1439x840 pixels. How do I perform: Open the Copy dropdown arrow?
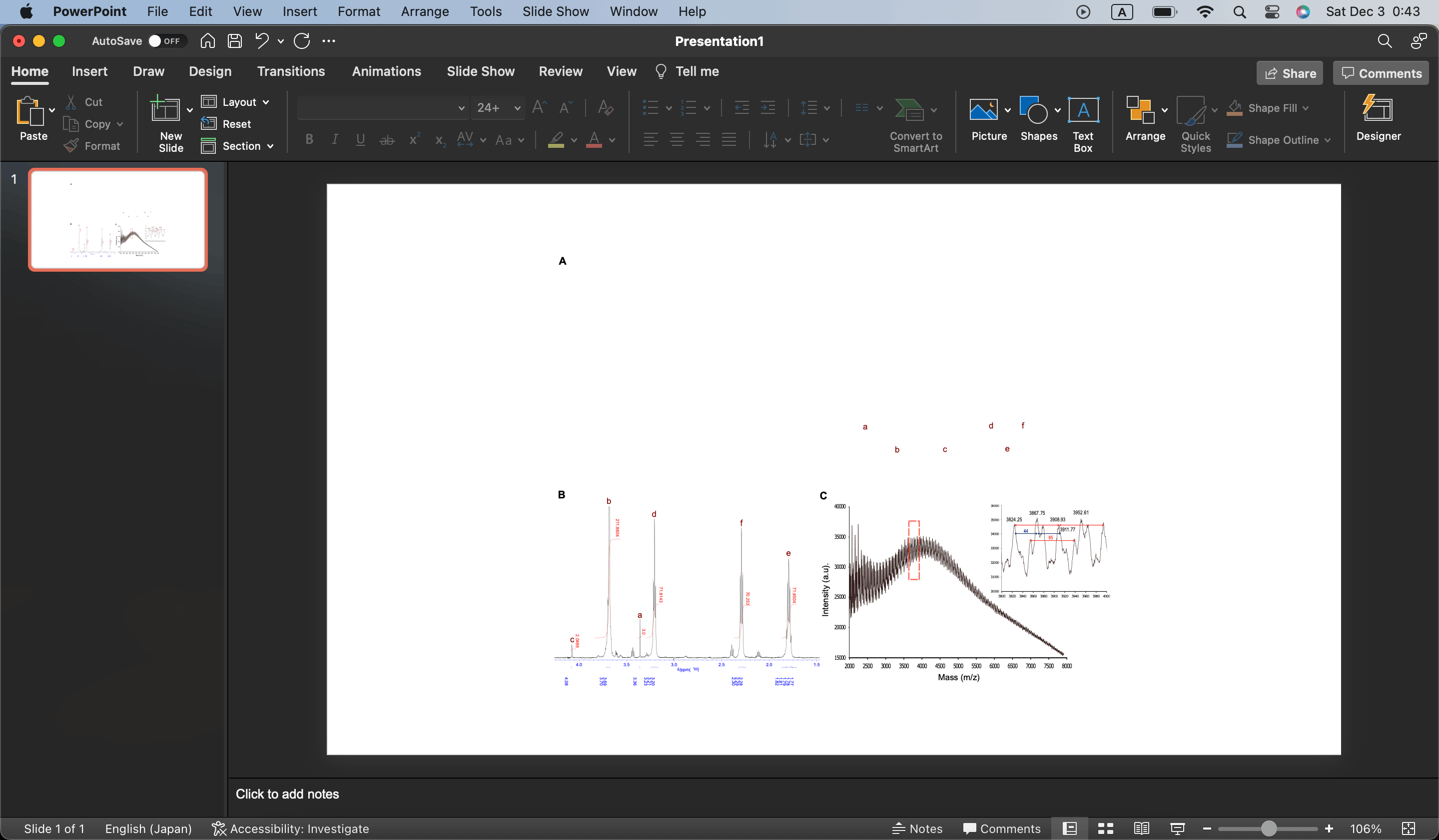(119, 124)
